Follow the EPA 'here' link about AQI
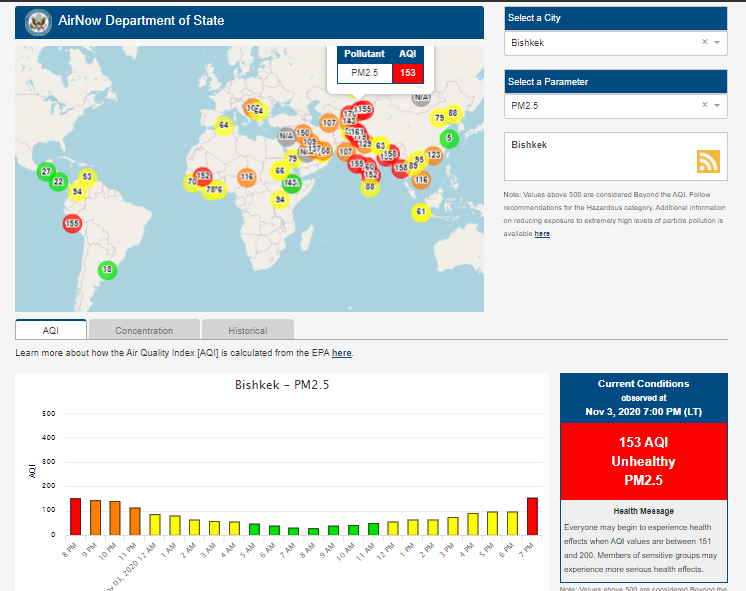The width and height of the screenshot is (746, 591). coord(342,353)
